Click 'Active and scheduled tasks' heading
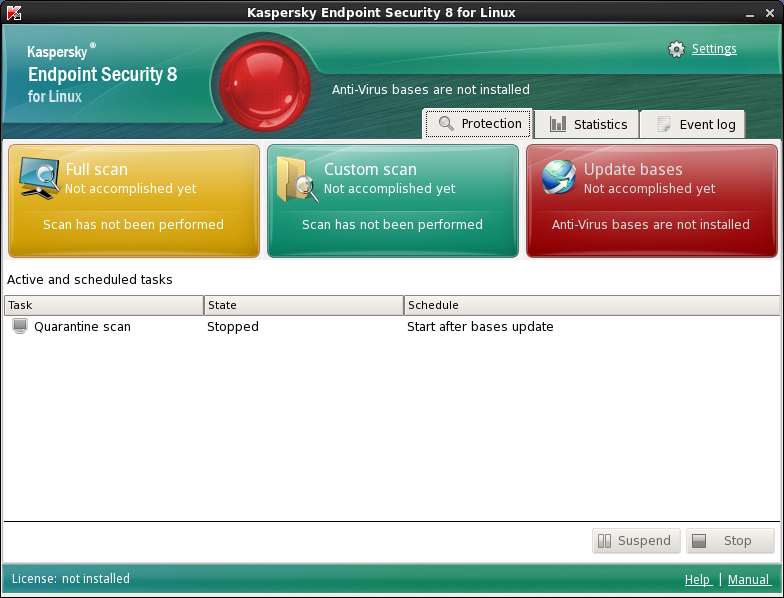The height and width of the screenshot is (598, 784). coord(90,280)
